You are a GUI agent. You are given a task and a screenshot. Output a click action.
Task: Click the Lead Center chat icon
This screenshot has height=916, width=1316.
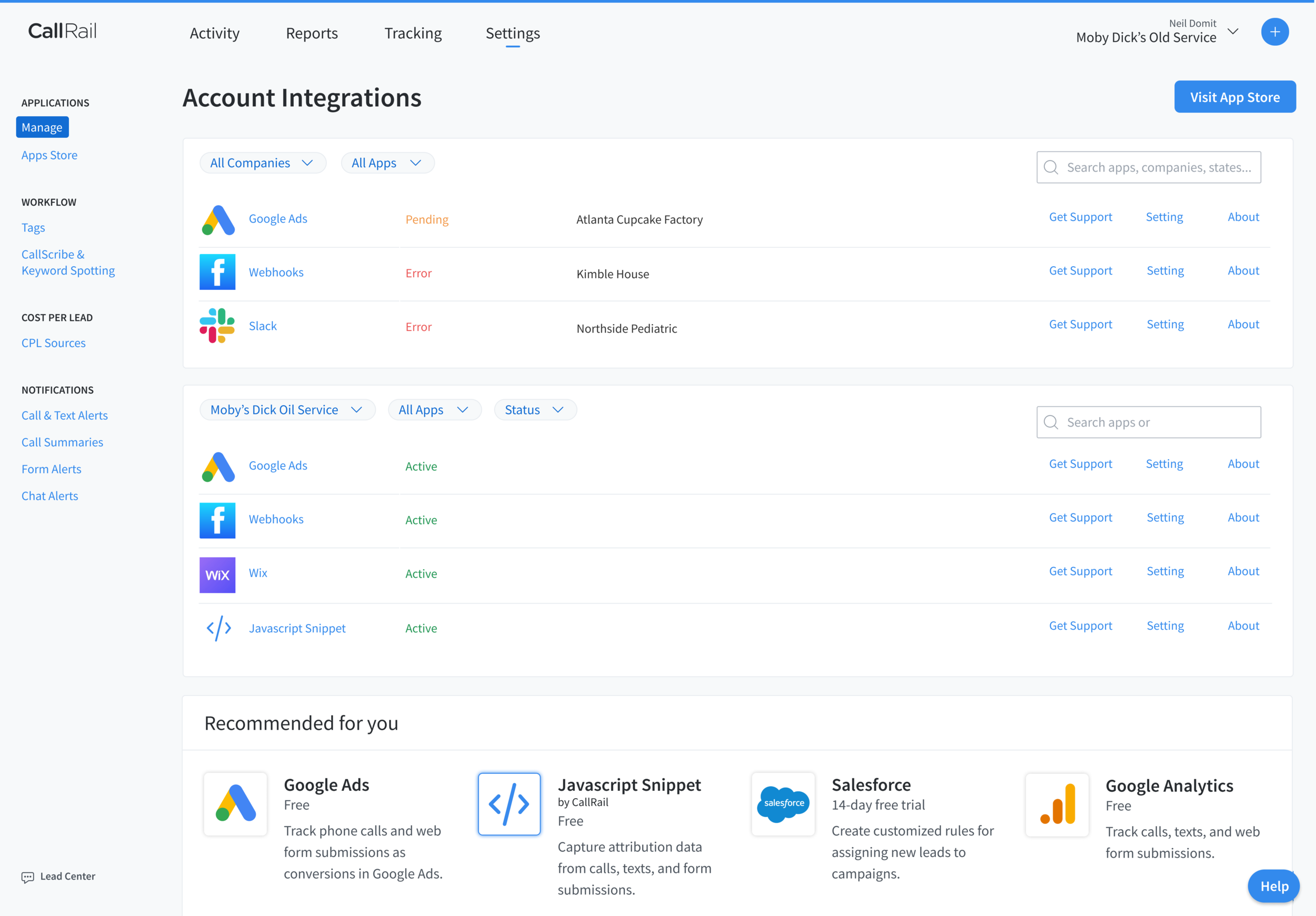(27, 877)
